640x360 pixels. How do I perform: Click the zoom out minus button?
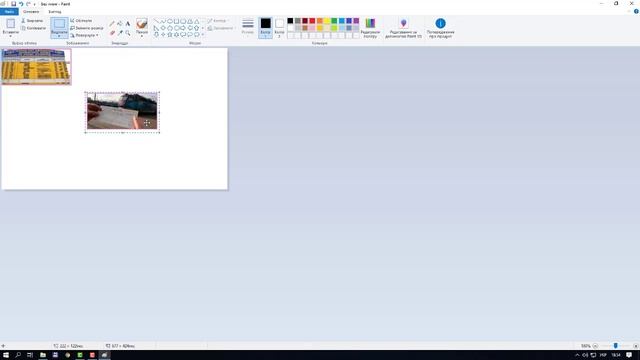pos(595,346)
